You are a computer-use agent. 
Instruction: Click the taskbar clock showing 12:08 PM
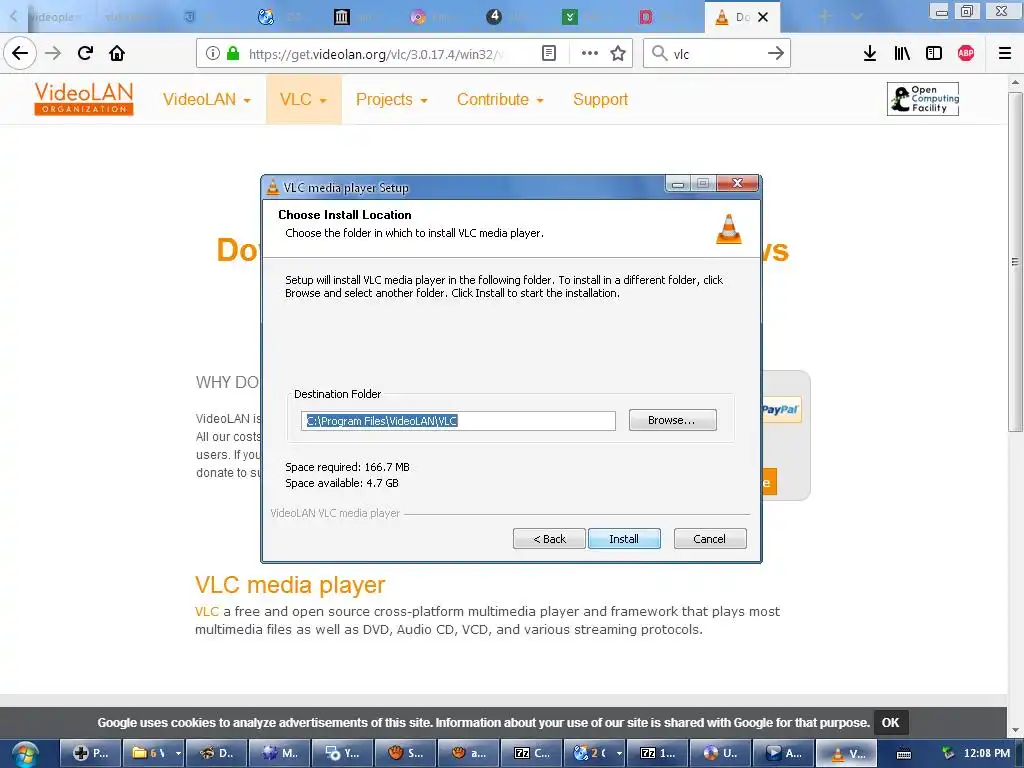tap(987, 753)
